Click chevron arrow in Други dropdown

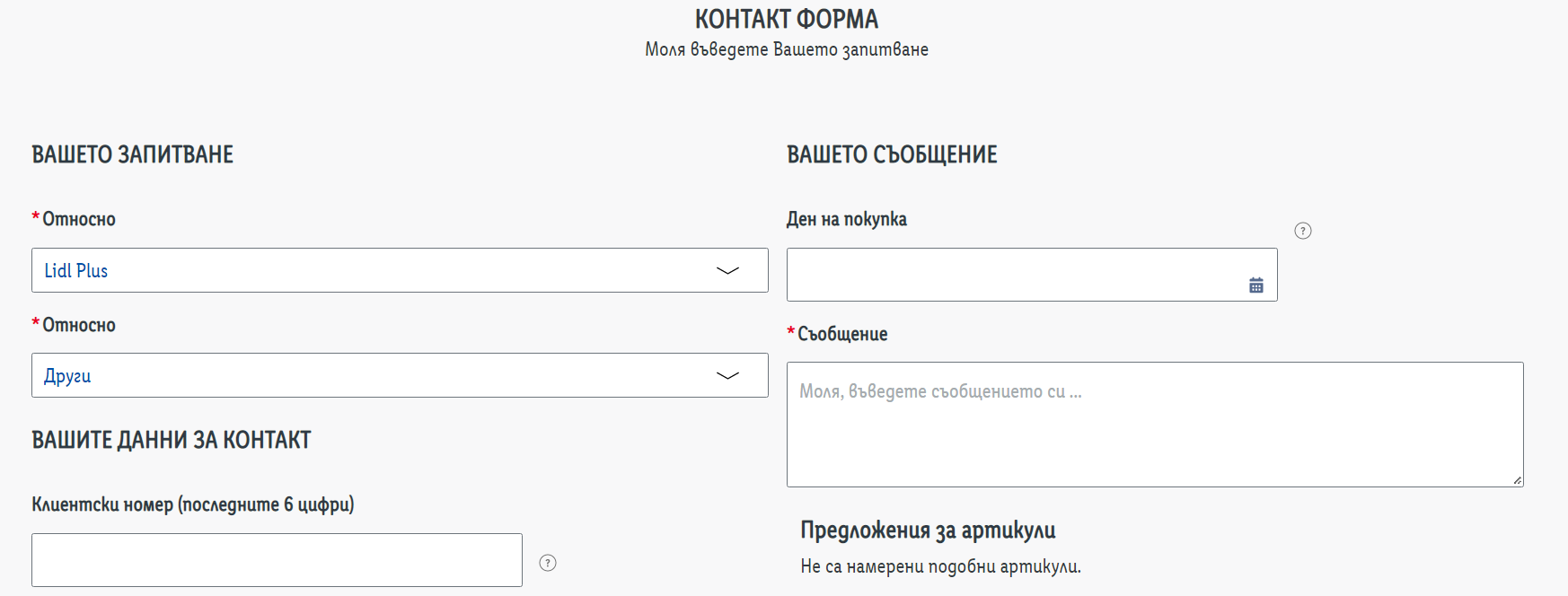(x=727, y=375)
